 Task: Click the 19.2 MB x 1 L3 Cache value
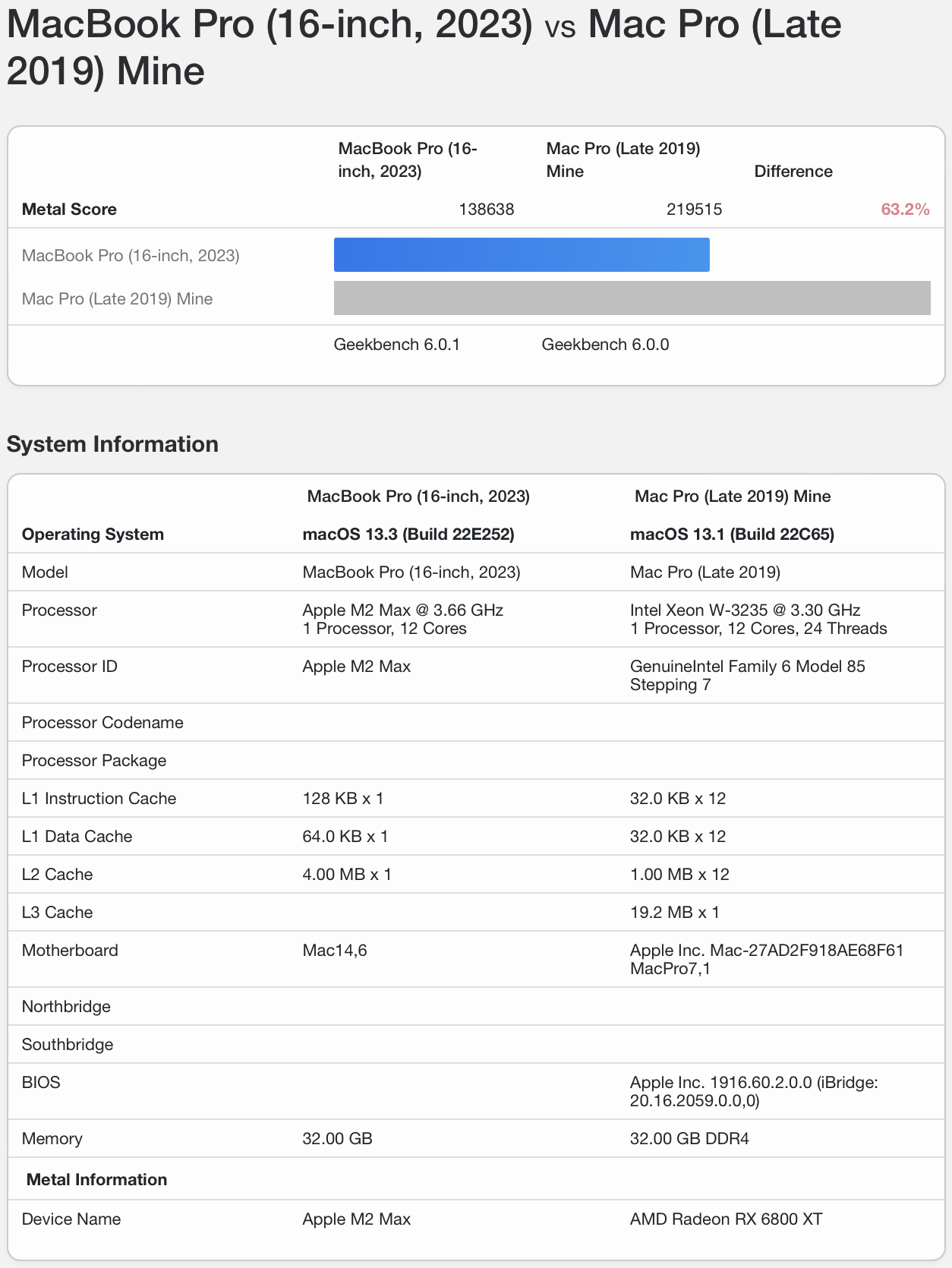click(x=674, y=913)
